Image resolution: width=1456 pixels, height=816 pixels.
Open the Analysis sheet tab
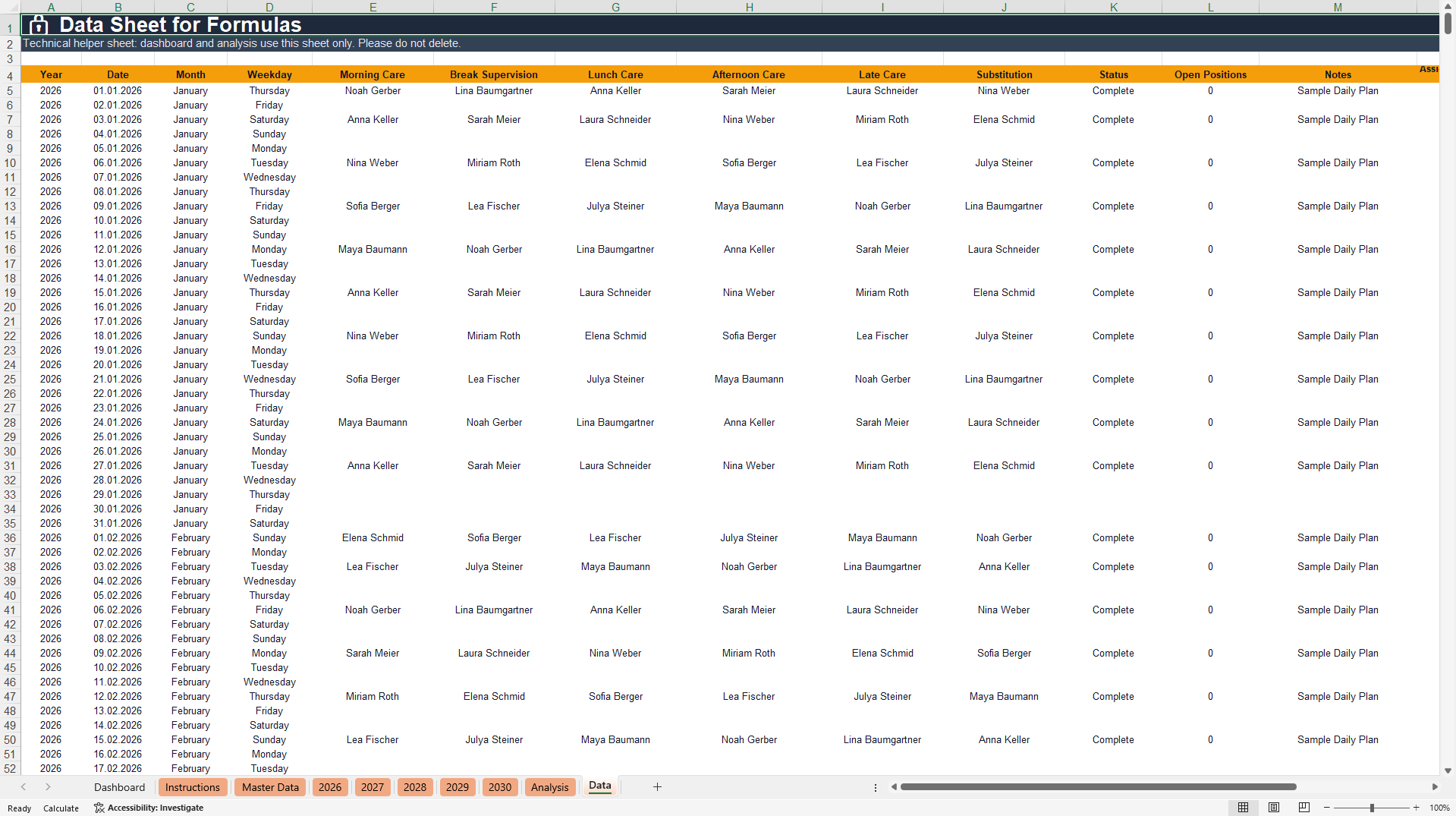point(549,787)
